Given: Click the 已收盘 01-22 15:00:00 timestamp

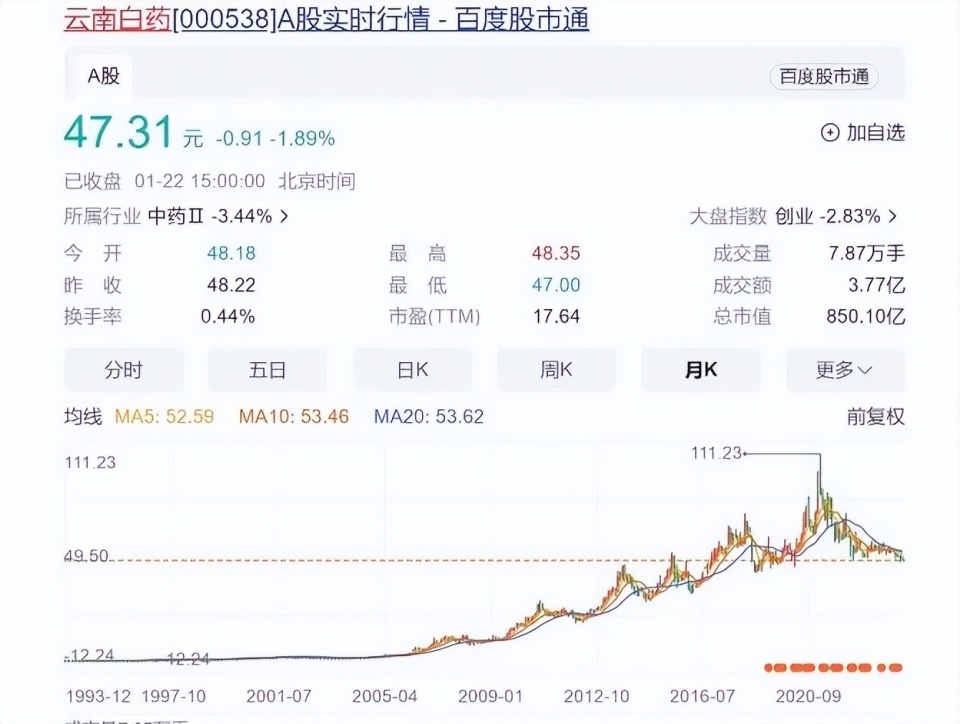Looking at the screenshot, I should (165, 181).
